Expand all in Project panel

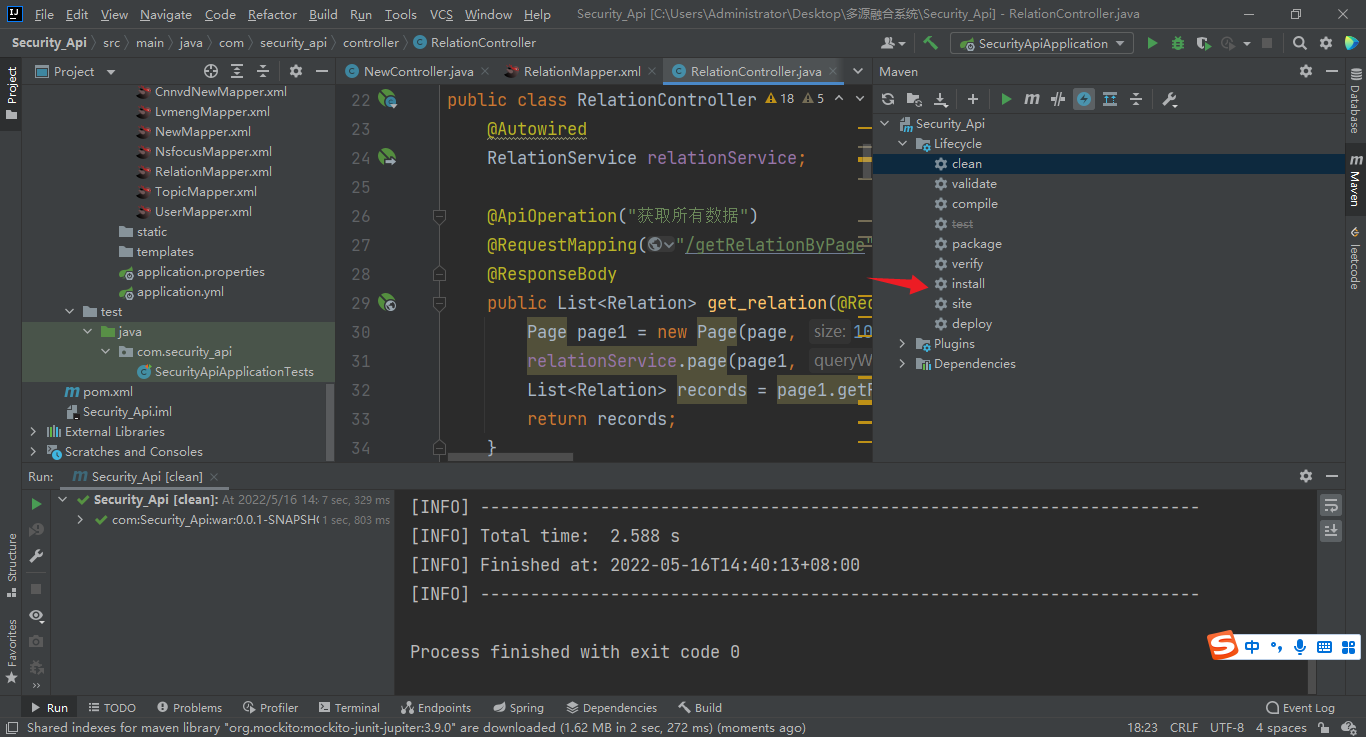236,71
